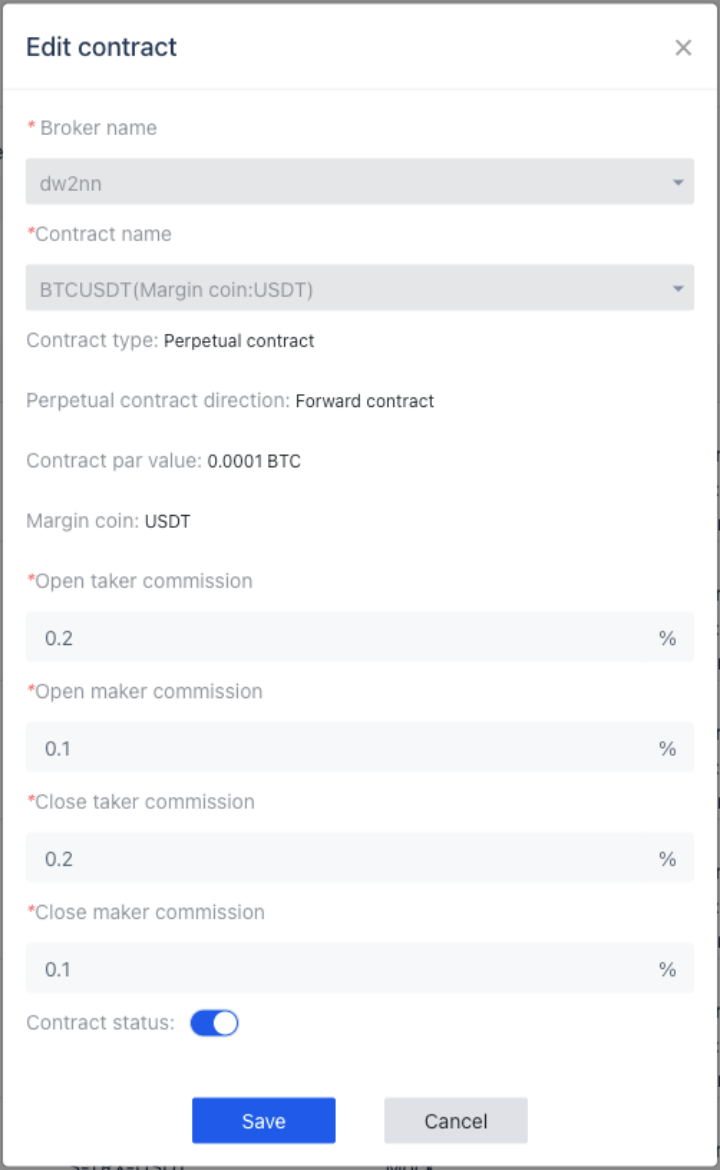Toggle the Contract status switch
Viewport: 720px width, 1170px height.
214,1023
